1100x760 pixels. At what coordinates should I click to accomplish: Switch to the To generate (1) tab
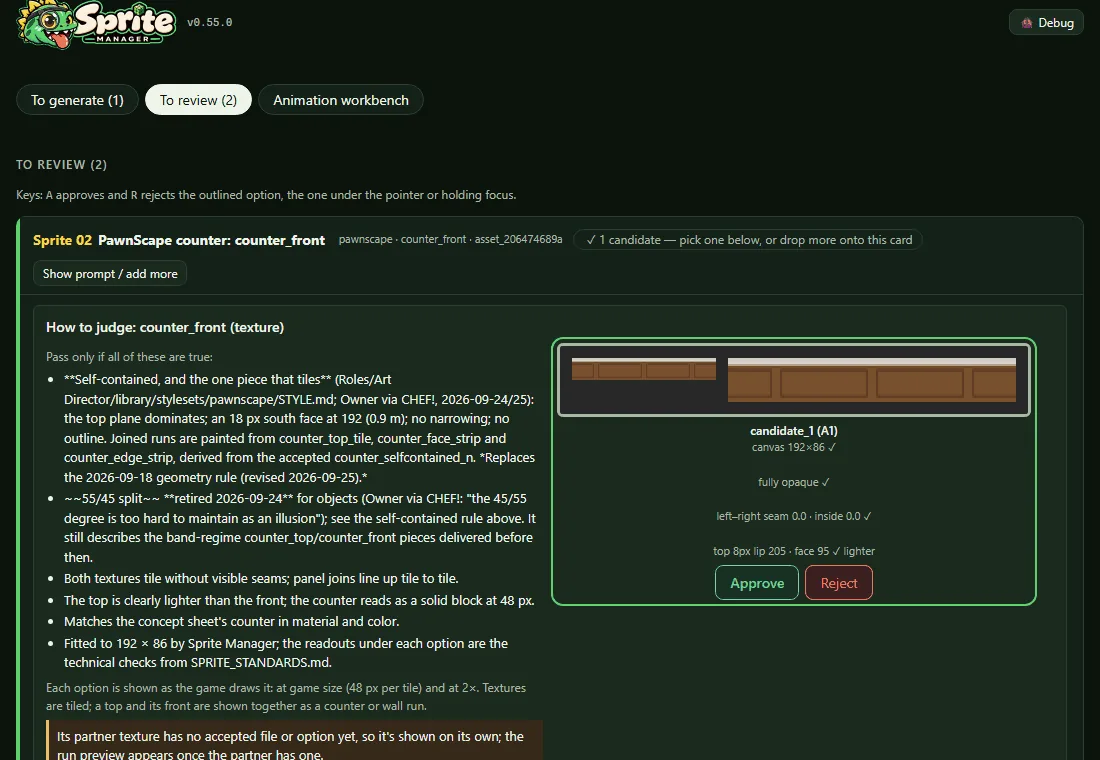click(x=77, y=100)
